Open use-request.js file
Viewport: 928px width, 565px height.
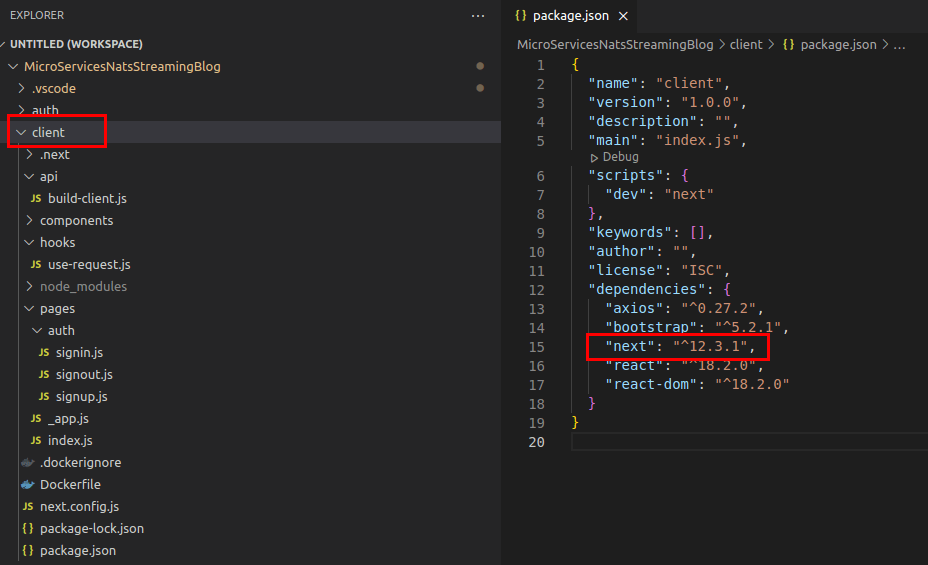click(x=89, y=264)
